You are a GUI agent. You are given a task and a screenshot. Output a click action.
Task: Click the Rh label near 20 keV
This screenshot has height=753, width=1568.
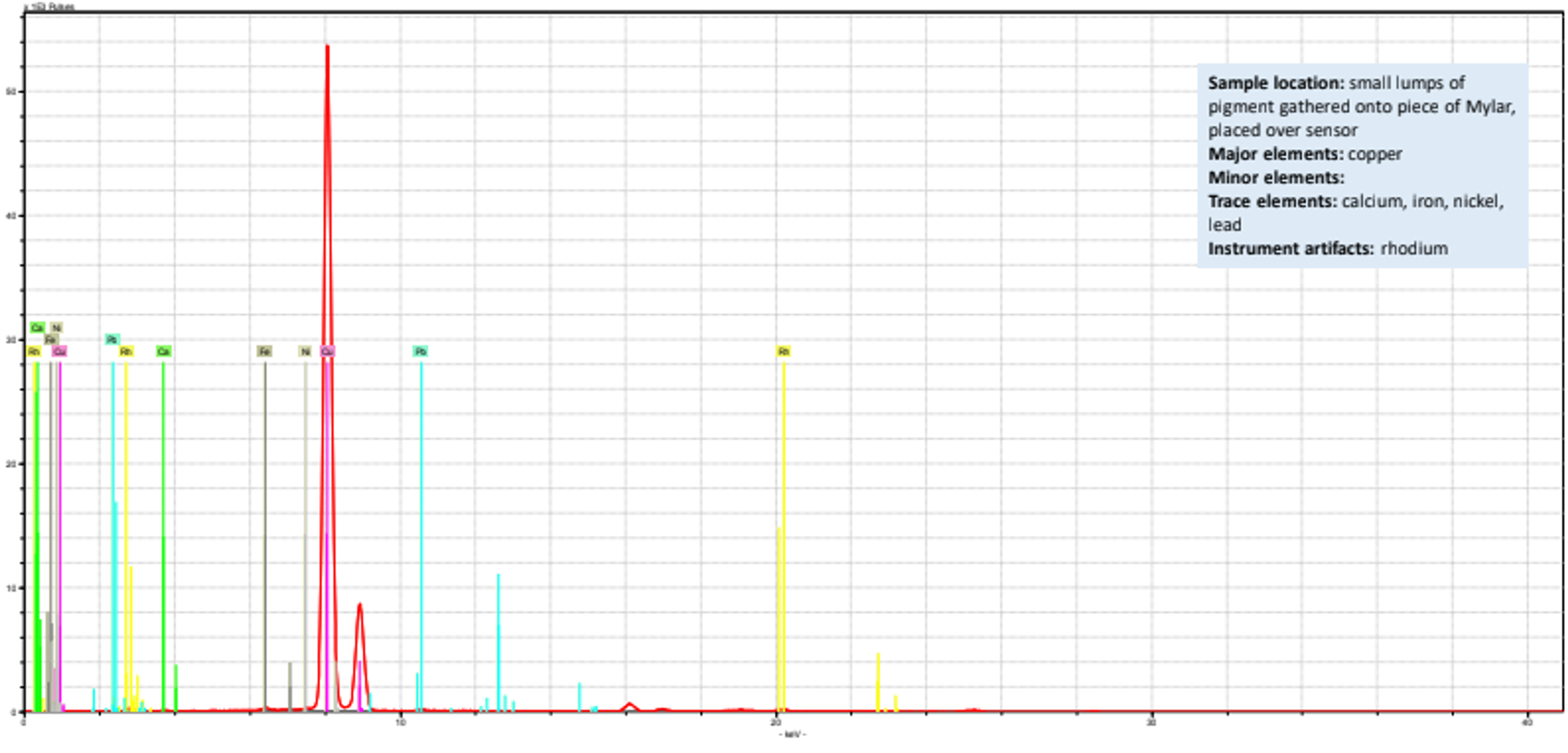pyautogui.click(x=784, y=351)
